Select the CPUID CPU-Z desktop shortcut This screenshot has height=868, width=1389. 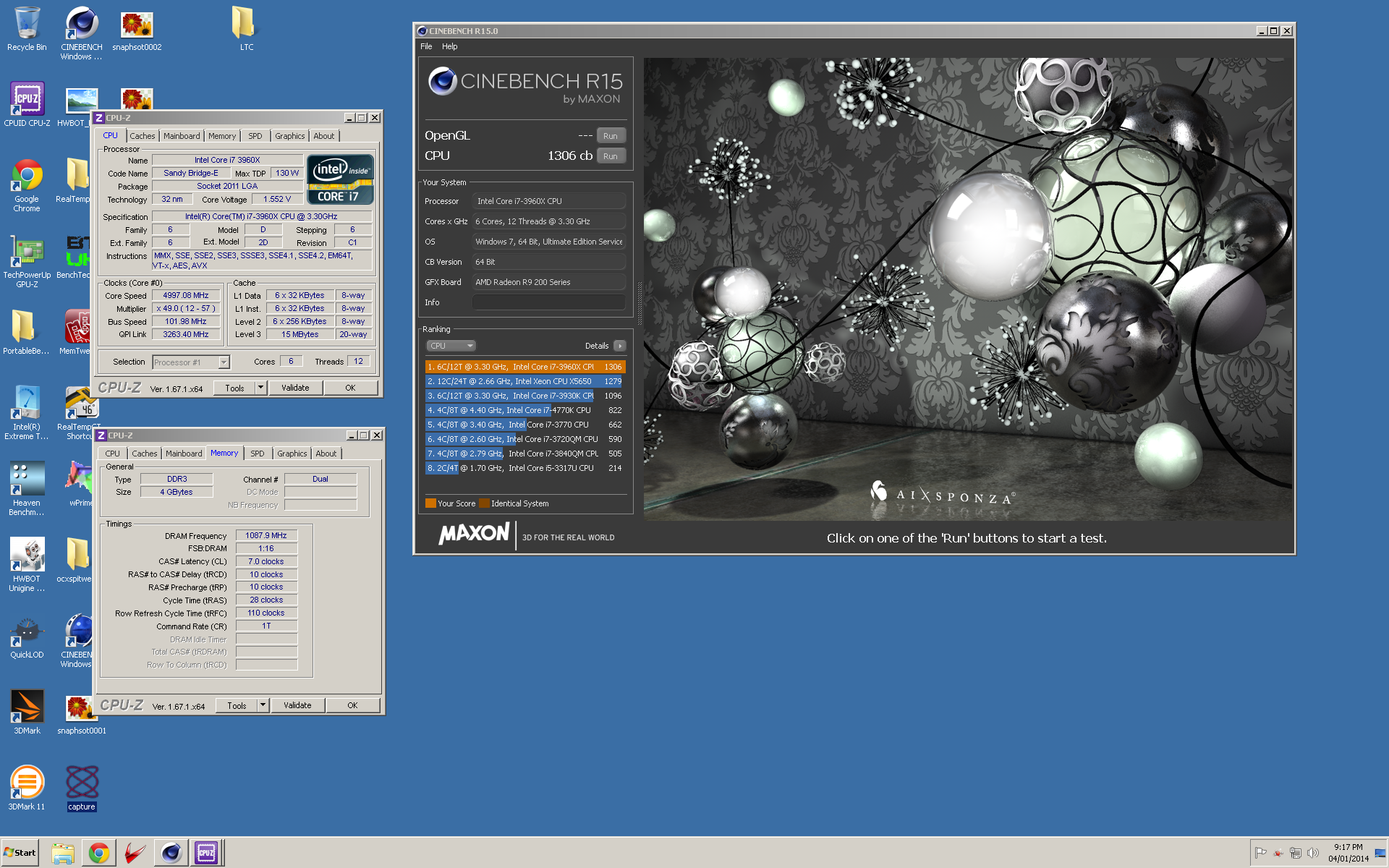pos(27,105)
